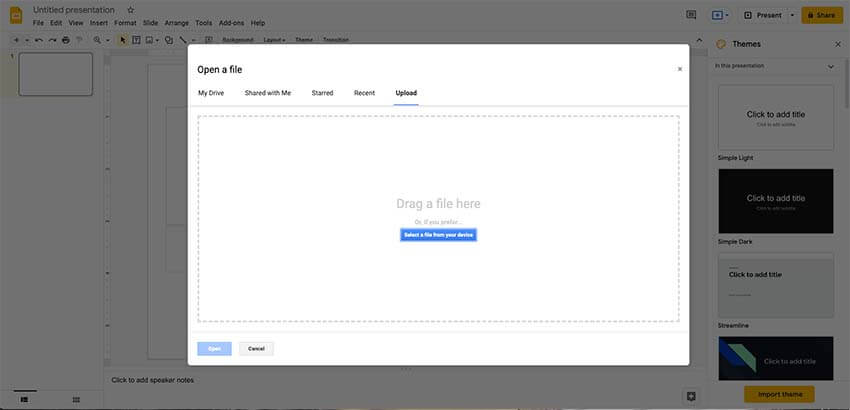Click the undo arrow icon
The width and height of the screenshot is (850, 410).
[x=39, y=40]
